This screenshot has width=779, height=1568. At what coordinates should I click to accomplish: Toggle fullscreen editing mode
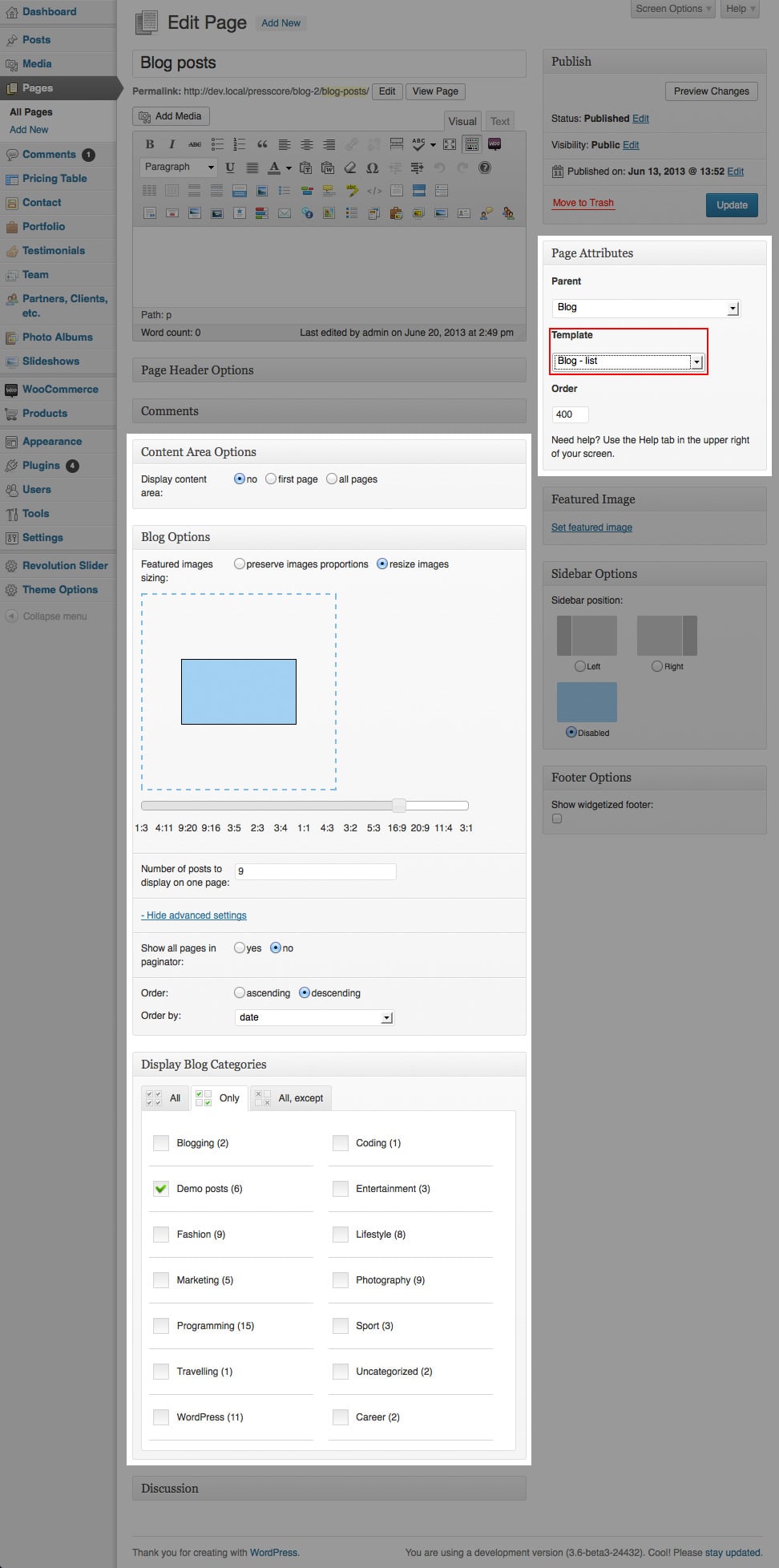tap(450, 144)
